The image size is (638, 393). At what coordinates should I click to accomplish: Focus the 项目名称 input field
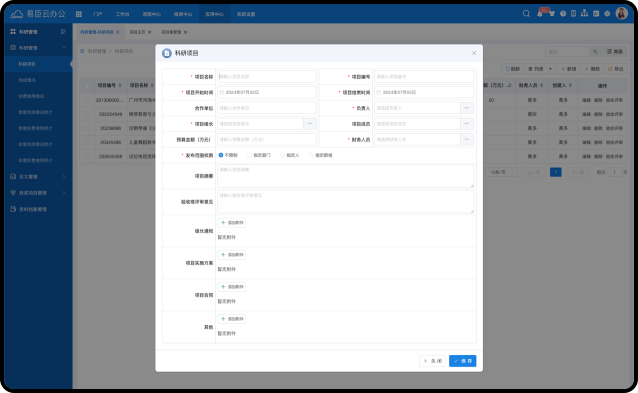pyautogui.click(x=267, y=76)
